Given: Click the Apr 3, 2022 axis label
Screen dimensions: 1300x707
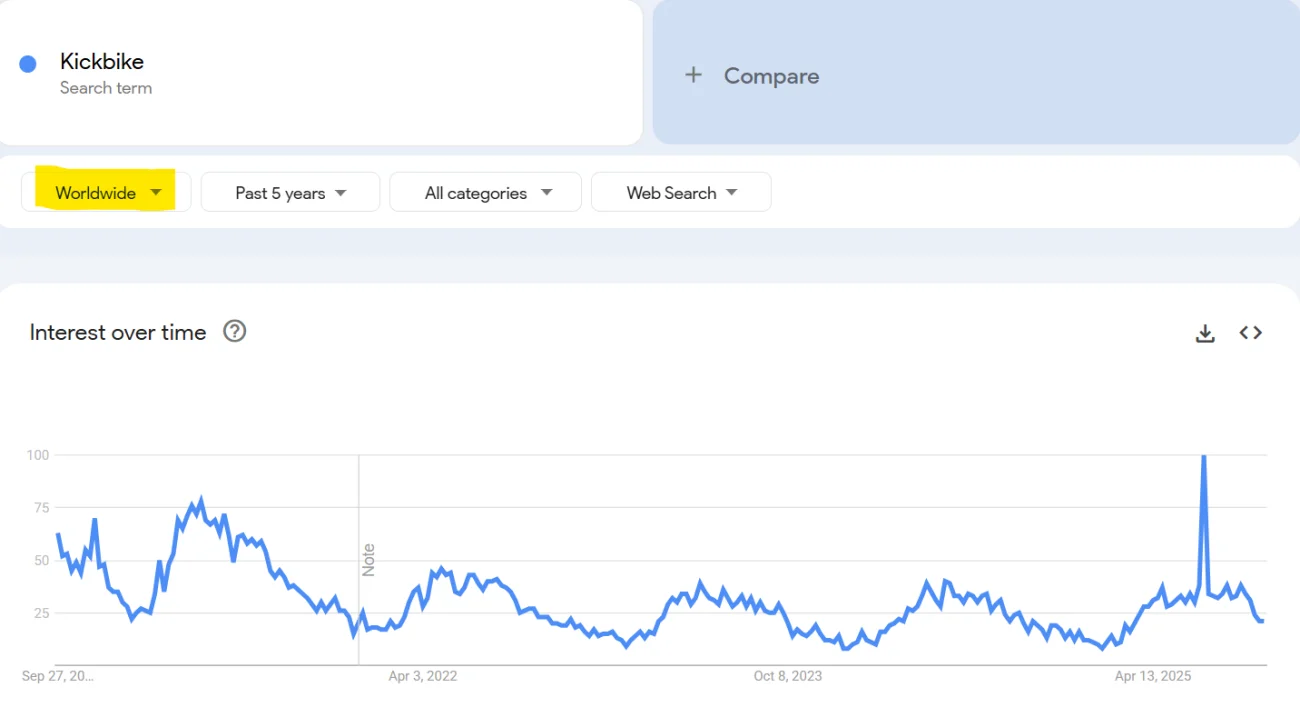Looking at the screenshot, I should click(x=422, y=676).
